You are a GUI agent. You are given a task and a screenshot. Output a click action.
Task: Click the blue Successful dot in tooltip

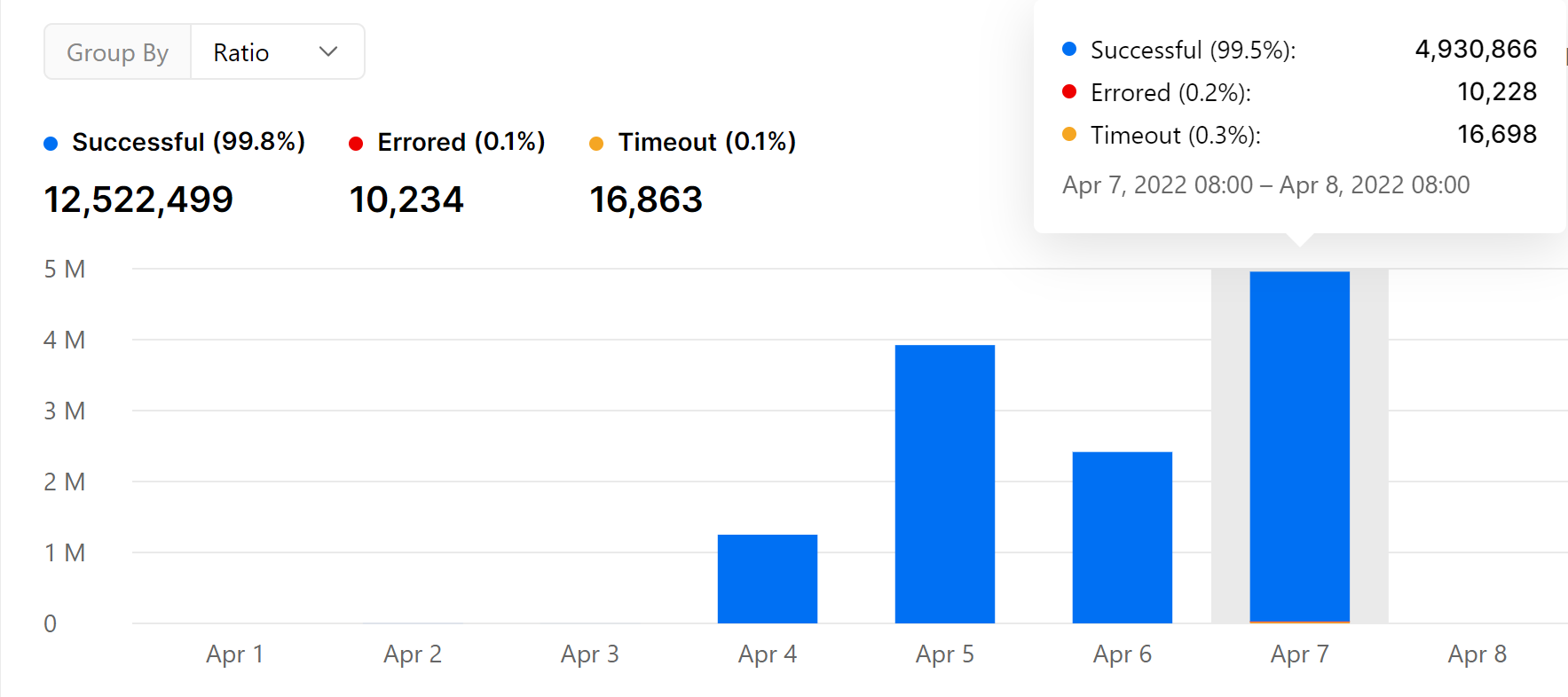1069,49
